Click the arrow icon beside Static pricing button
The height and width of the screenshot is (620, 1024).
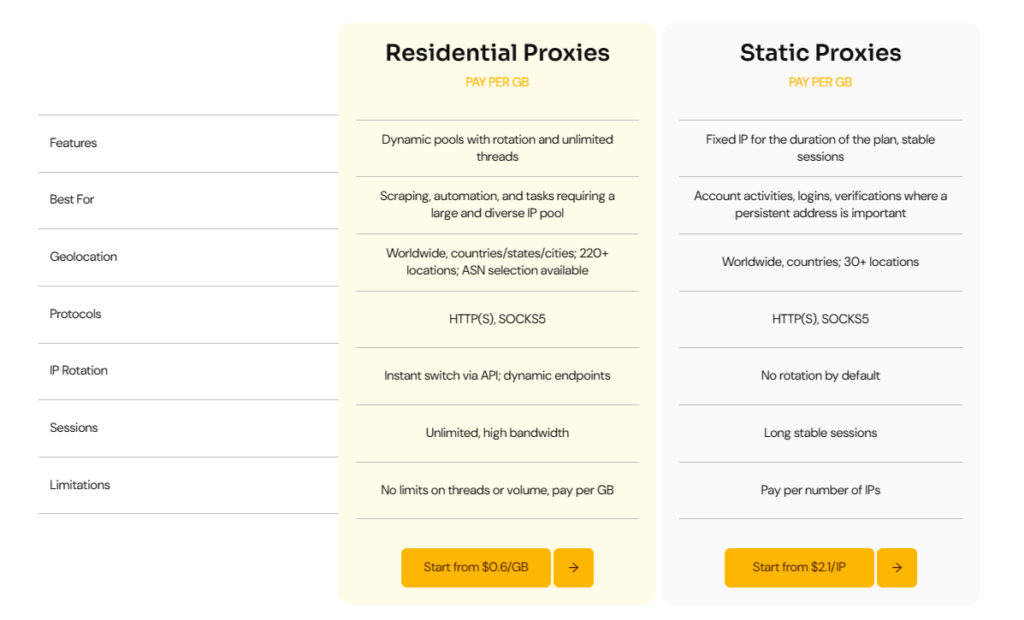897,567
